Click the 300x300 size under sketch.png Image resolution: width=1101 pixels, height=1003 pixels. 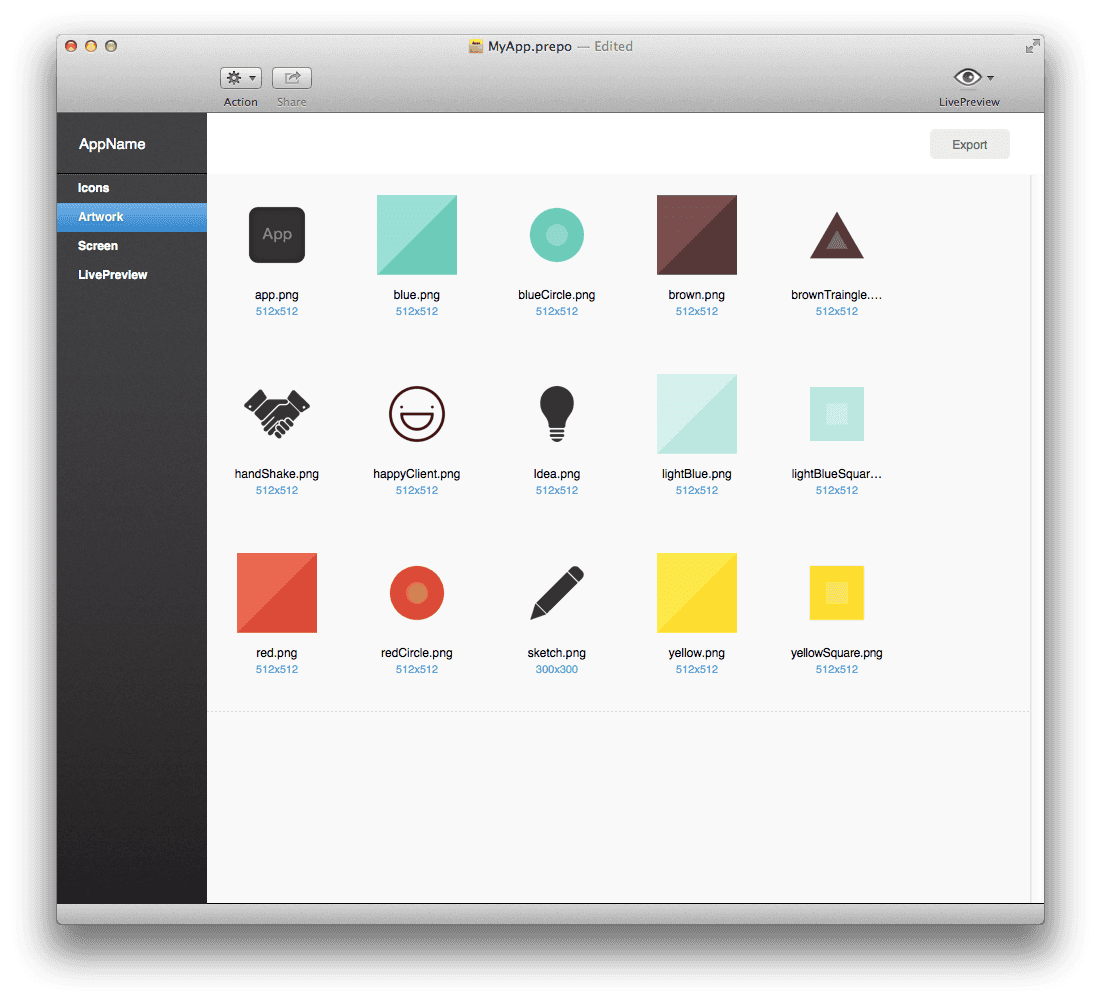pyautogui.click(x=557, y=669)
